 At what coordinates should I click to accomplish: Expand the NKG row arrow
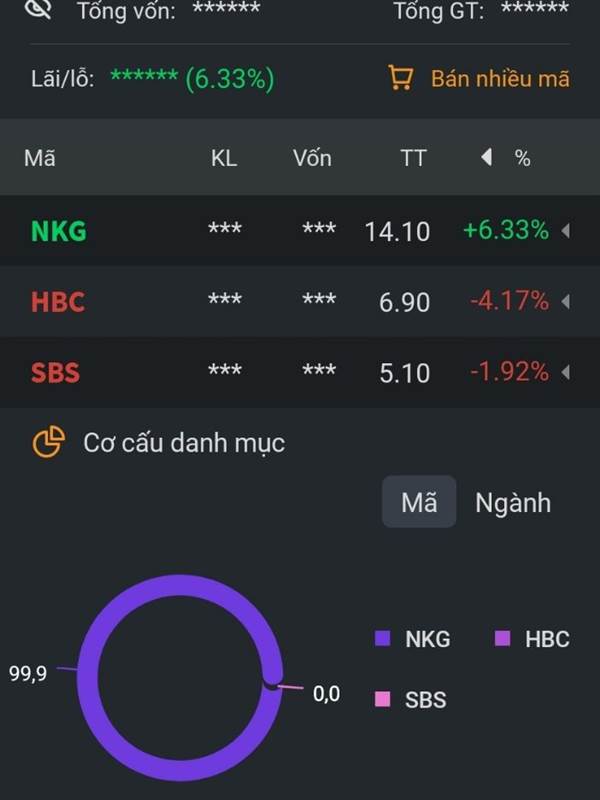pos(565,231)
